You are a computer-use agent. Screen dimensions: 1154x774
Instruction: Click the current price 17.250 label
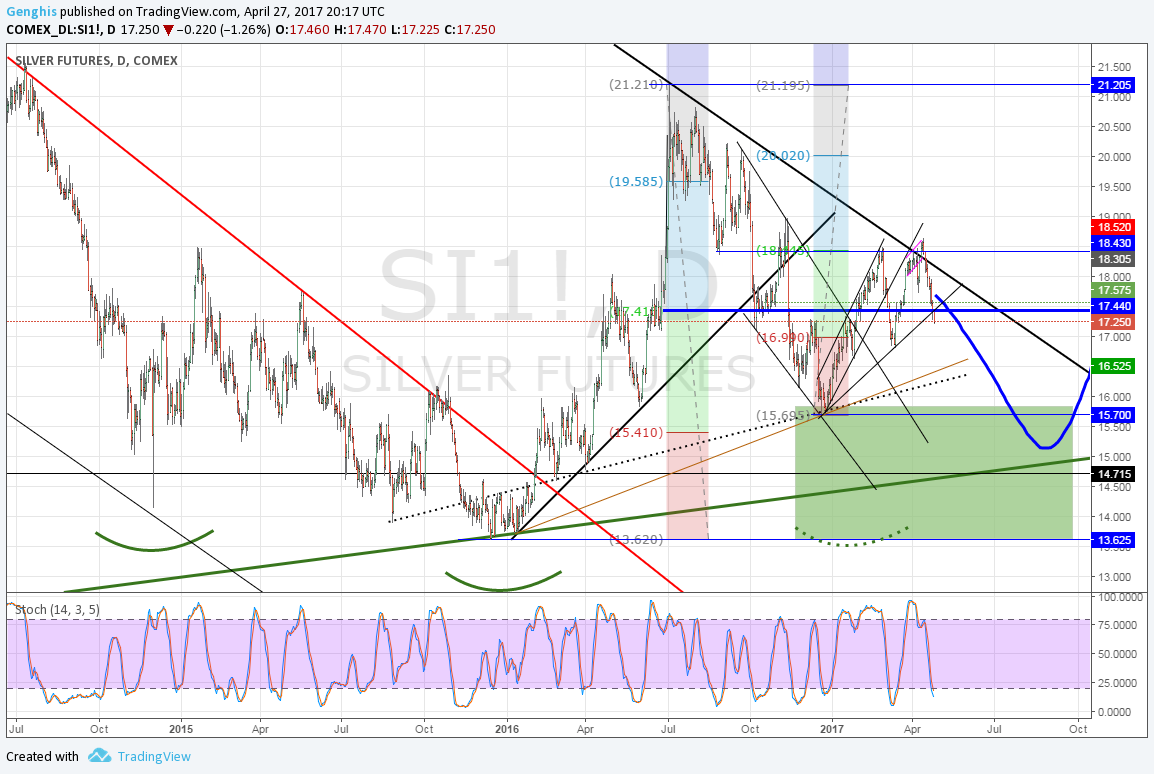[x=1114, y=322]
